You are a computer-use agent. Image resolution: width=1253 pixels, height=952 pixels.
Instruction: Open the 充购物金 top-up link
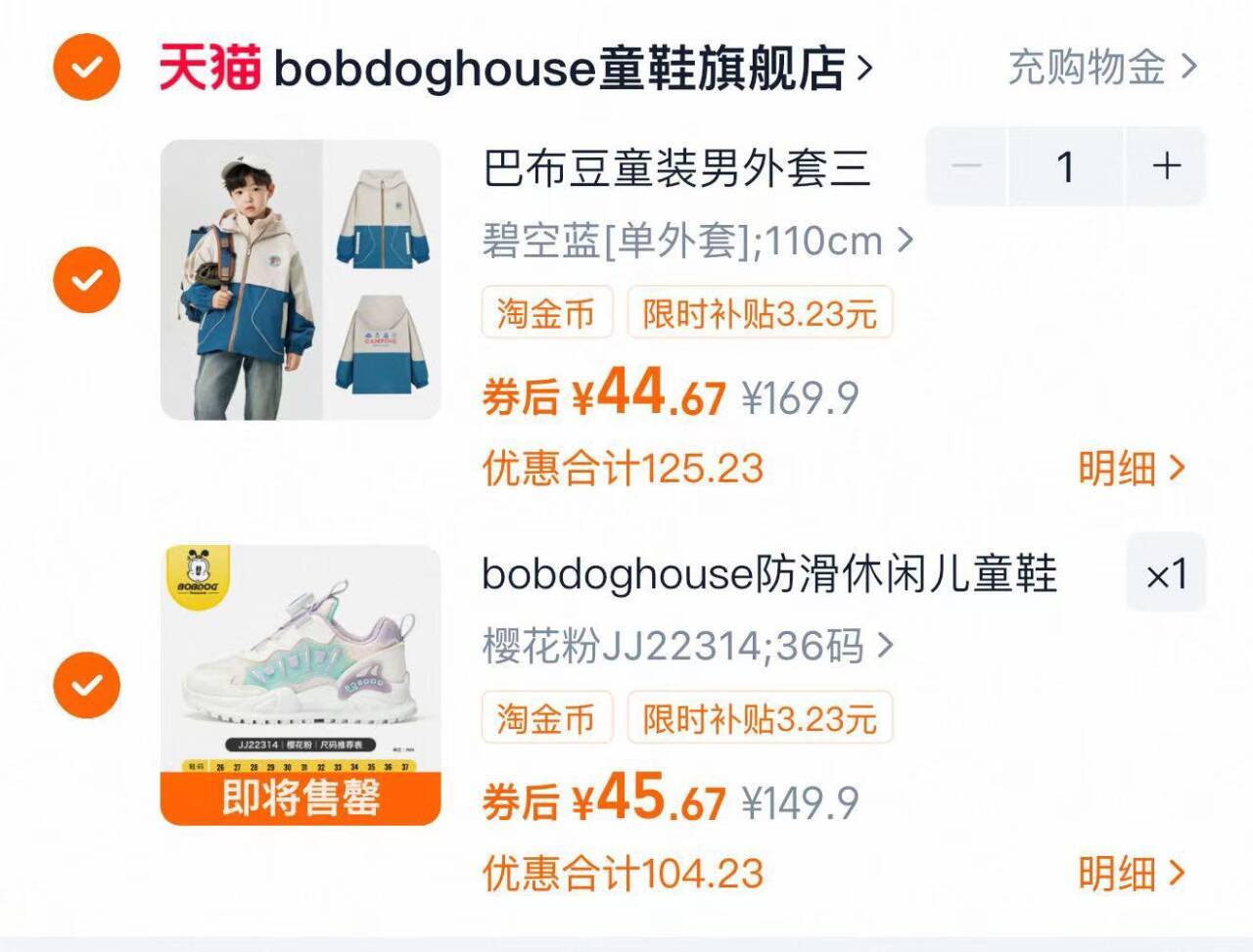(x=1102, y=68)
